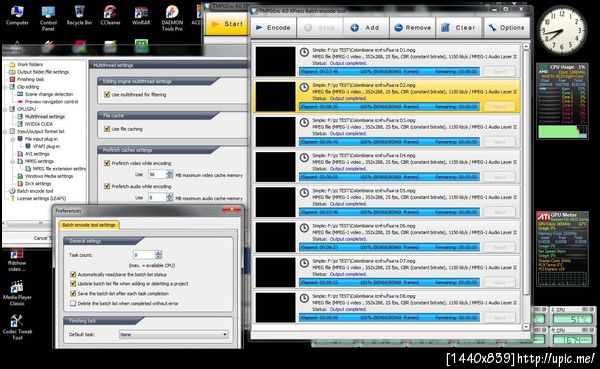Click the ATI GPU Meter gadget logo
Viewport: 600px width, 369px height.
(x=544, y=216)
